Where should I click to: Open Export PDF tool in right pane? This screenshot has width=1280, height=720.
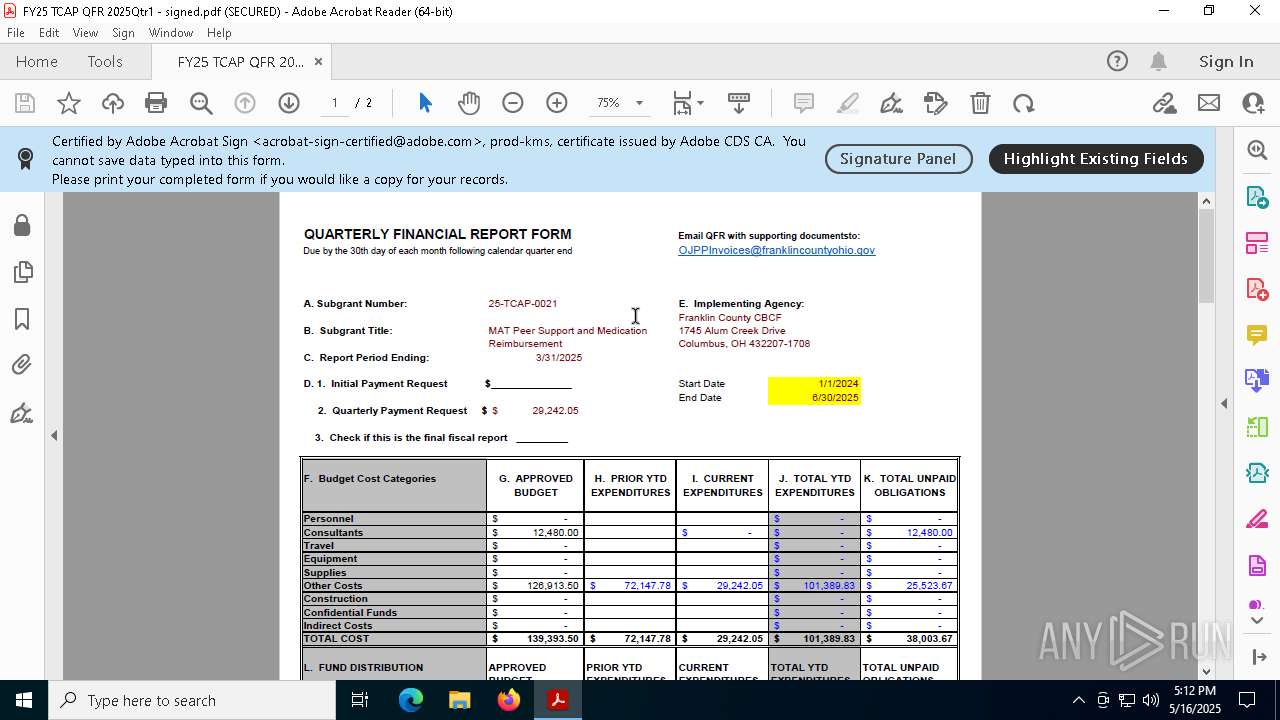tap(1257, 197)
